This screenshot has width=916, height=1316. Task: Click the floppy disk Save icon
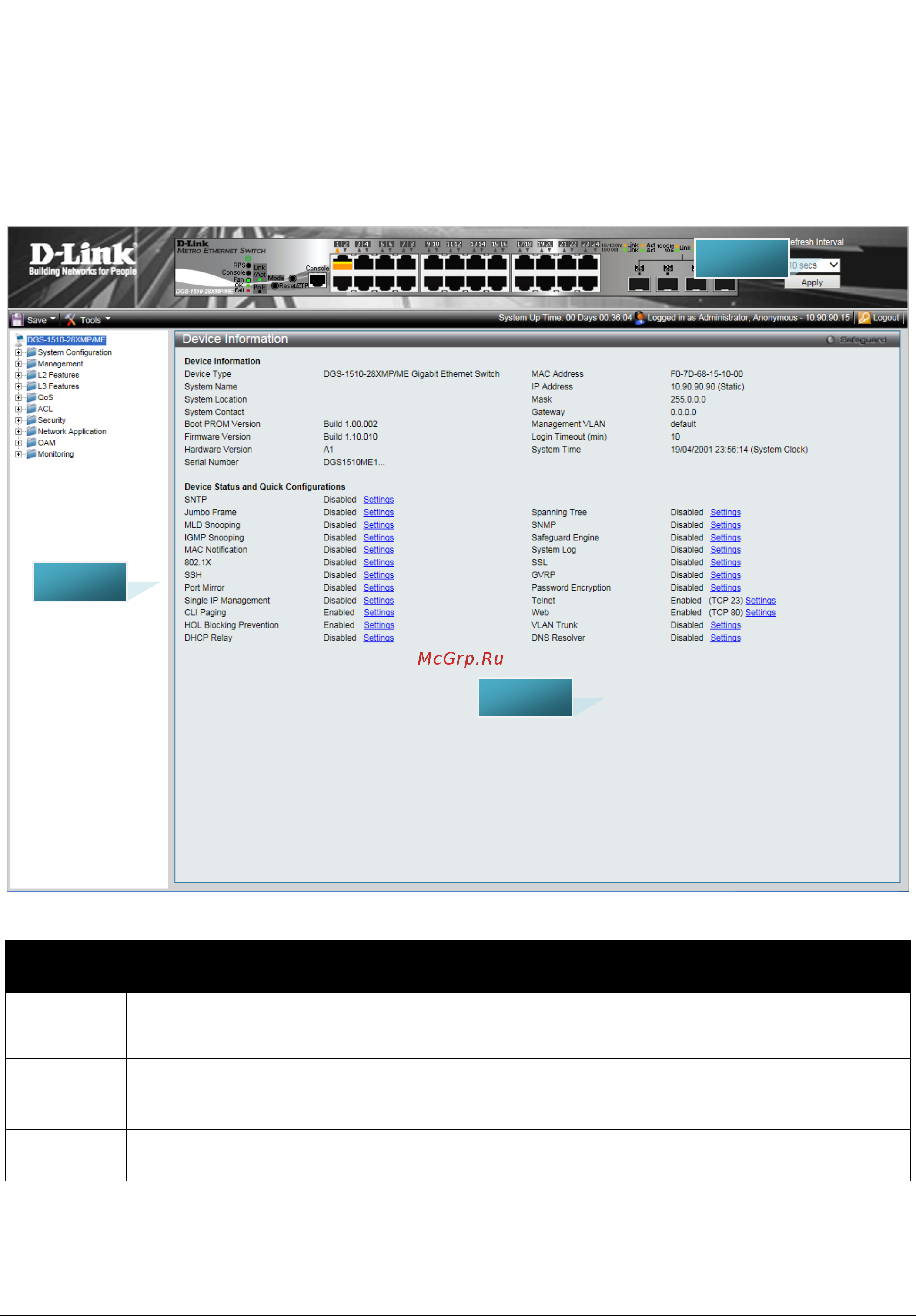coord(18,320)
